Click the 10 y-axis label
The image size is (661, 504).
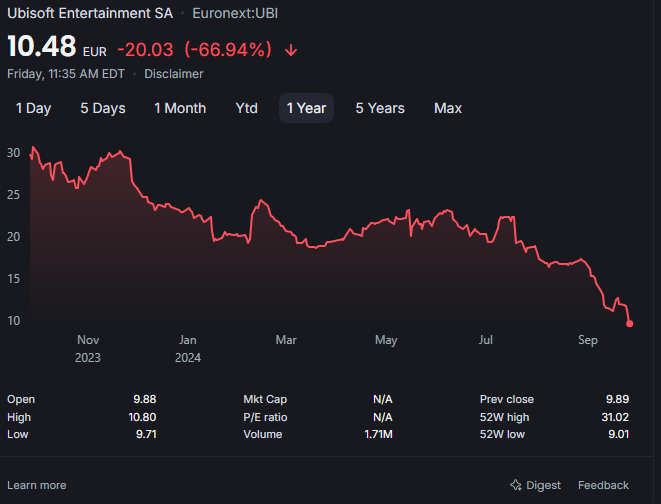[x=13, y=321]
